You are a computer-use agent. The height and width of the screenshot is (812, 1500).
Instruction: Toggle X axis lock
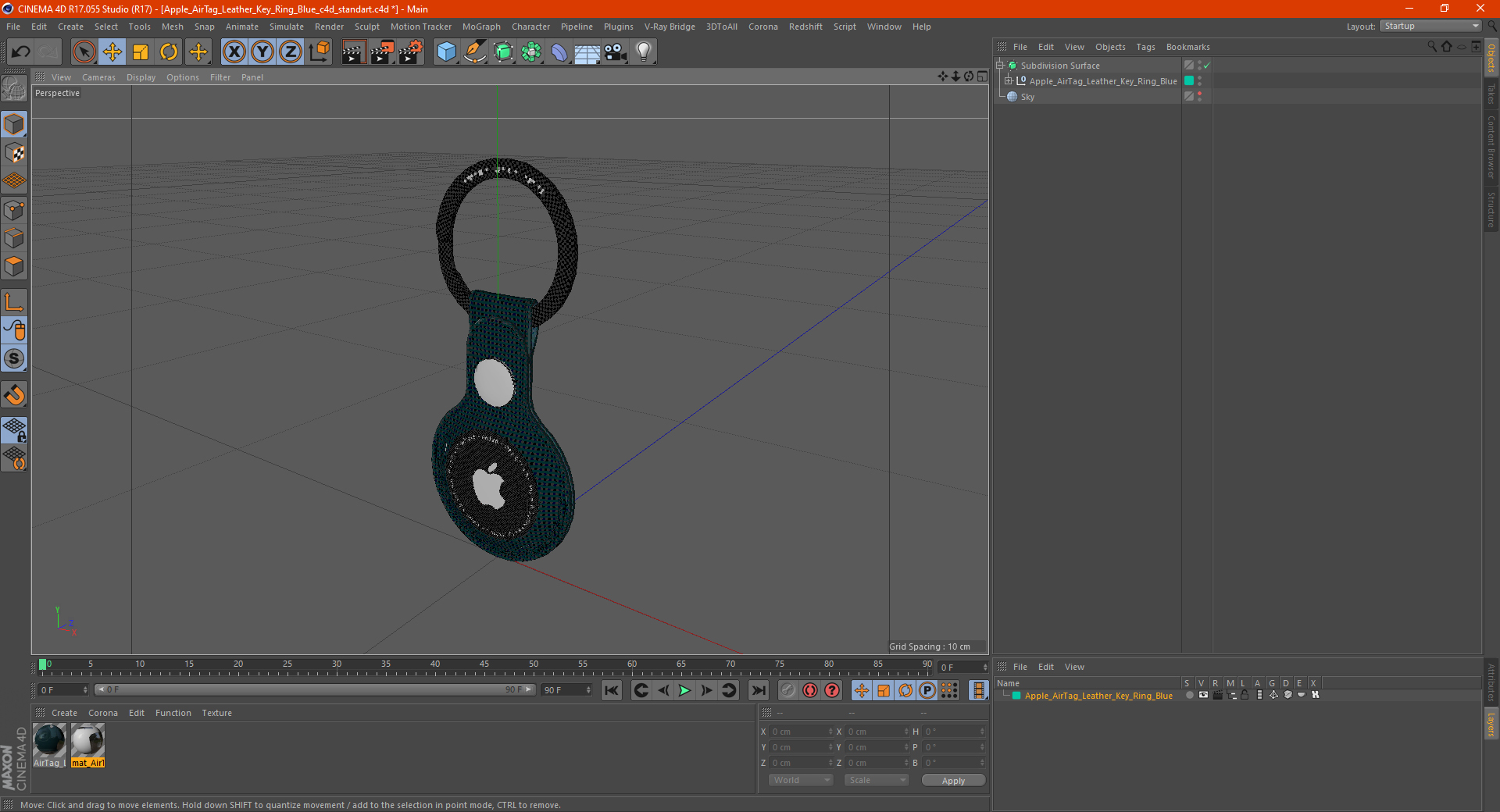[234, 52]
